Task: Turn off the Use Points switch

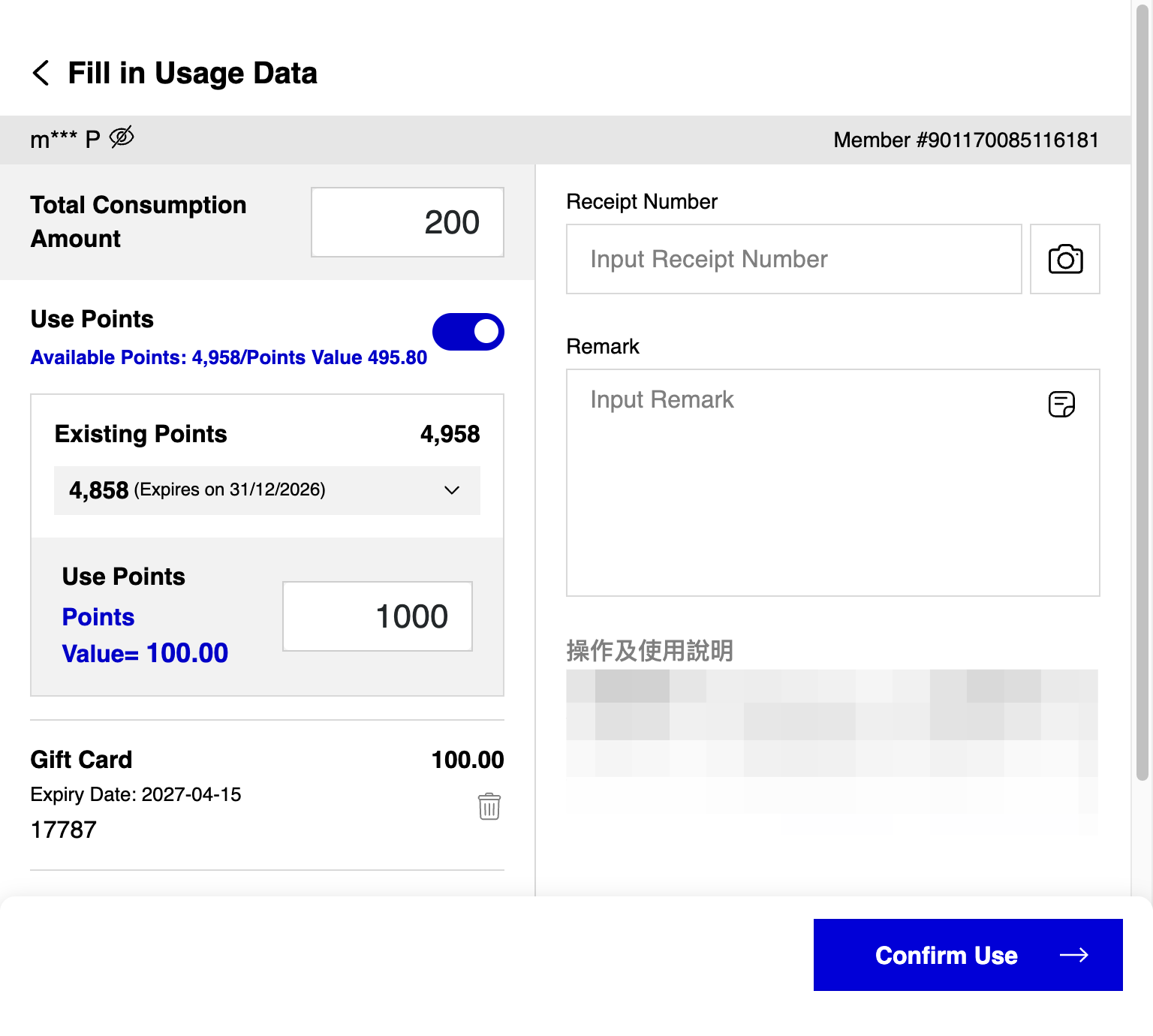Action: click(x=468, y=332)
